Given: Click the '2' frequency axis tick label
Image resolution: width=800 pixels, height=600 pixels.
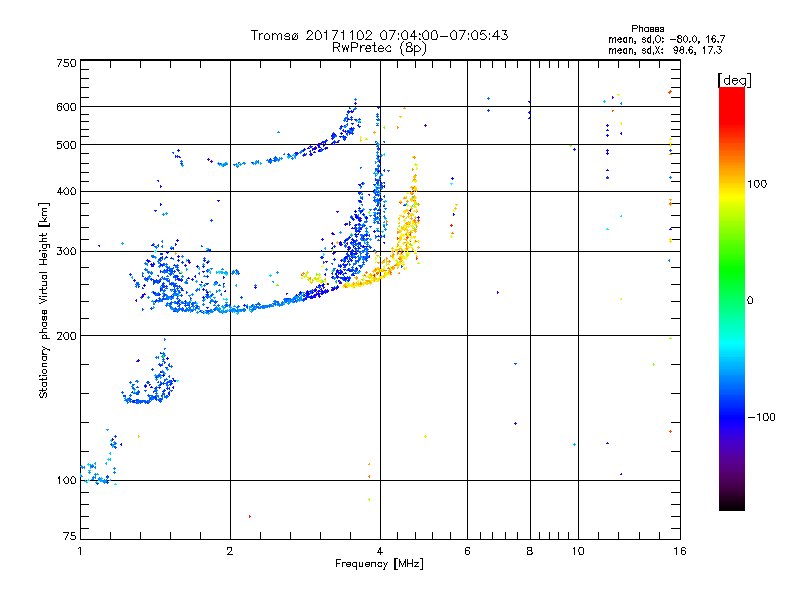Looking at the screenshot, I should click(230, 551).
